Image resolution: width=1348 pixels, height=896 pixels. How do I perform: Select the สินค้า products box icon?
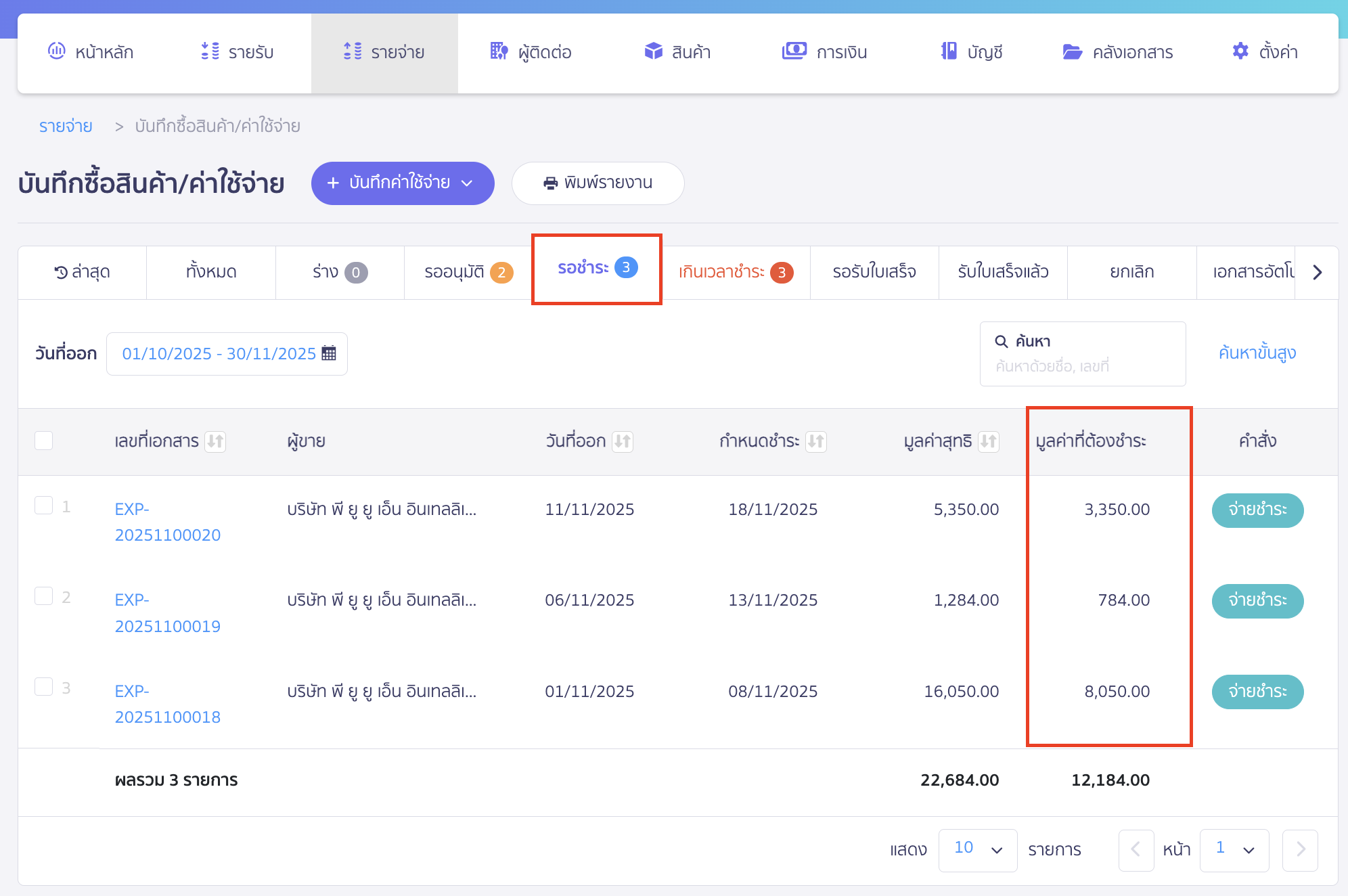pos(654,50)
